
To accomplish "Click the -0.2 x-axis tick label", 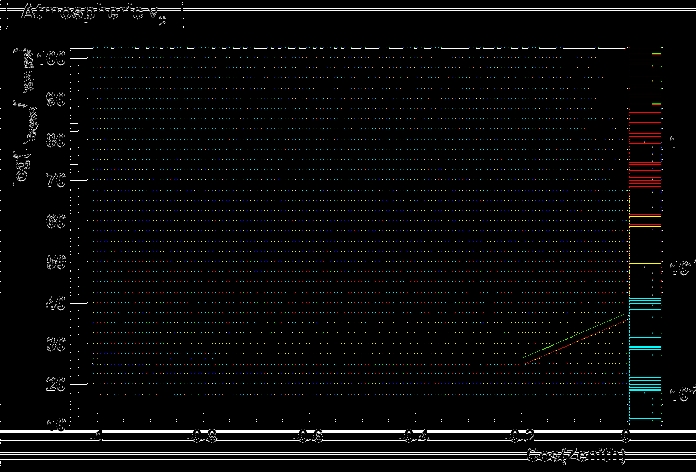I will tap(521, 437).
